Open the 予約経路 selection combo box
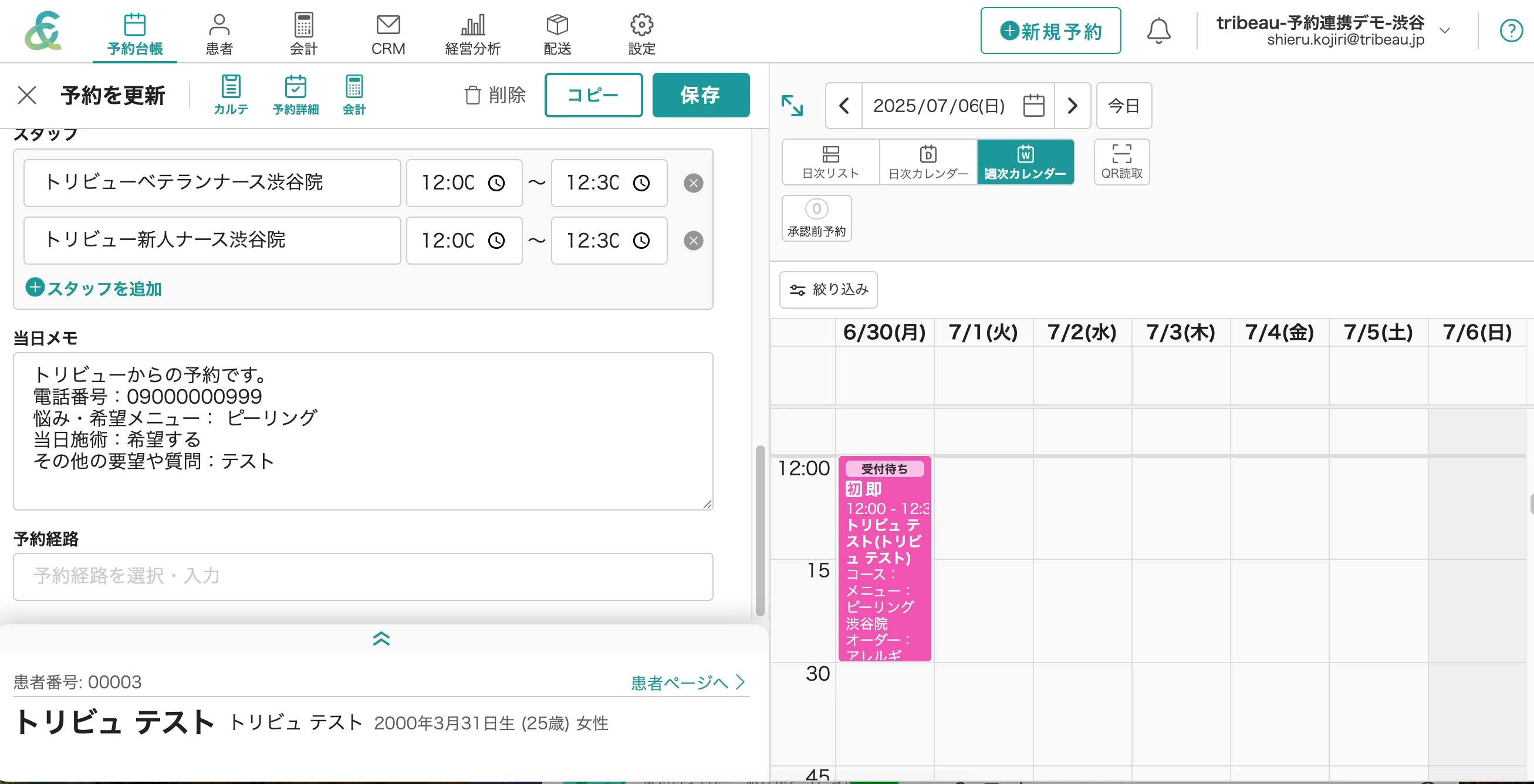 (x=363, y=576)
